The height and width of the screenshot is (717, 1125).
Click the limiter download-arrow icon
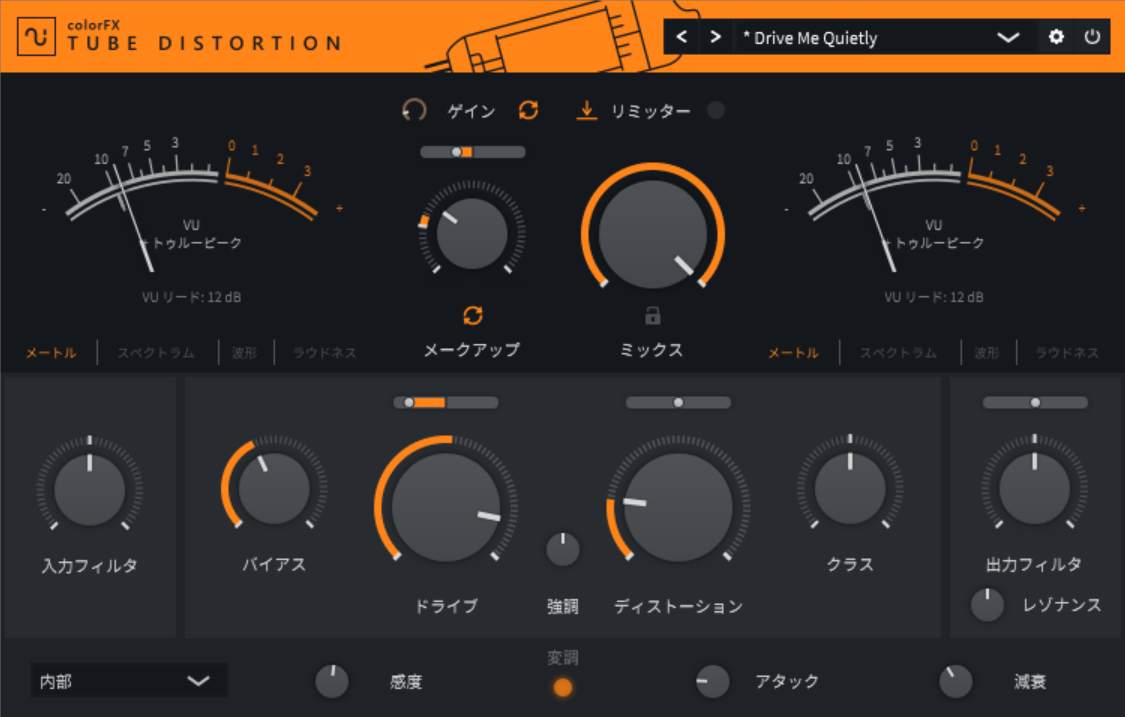[x=587, y=110]
